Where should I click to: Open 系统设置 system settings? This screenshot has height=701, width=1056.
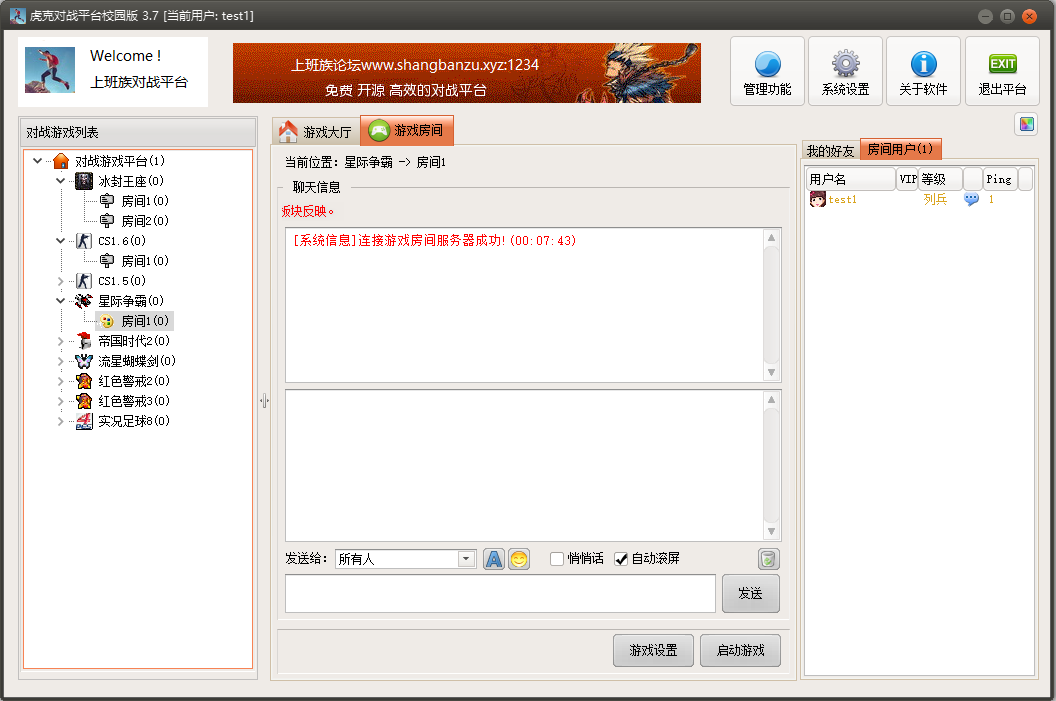(845, 70)
